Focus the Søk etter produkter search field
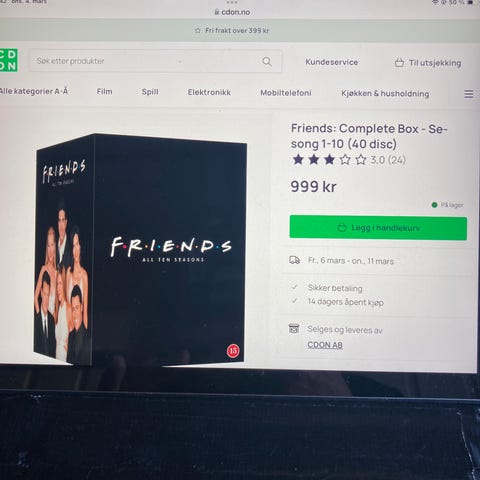 pos(155,61)
